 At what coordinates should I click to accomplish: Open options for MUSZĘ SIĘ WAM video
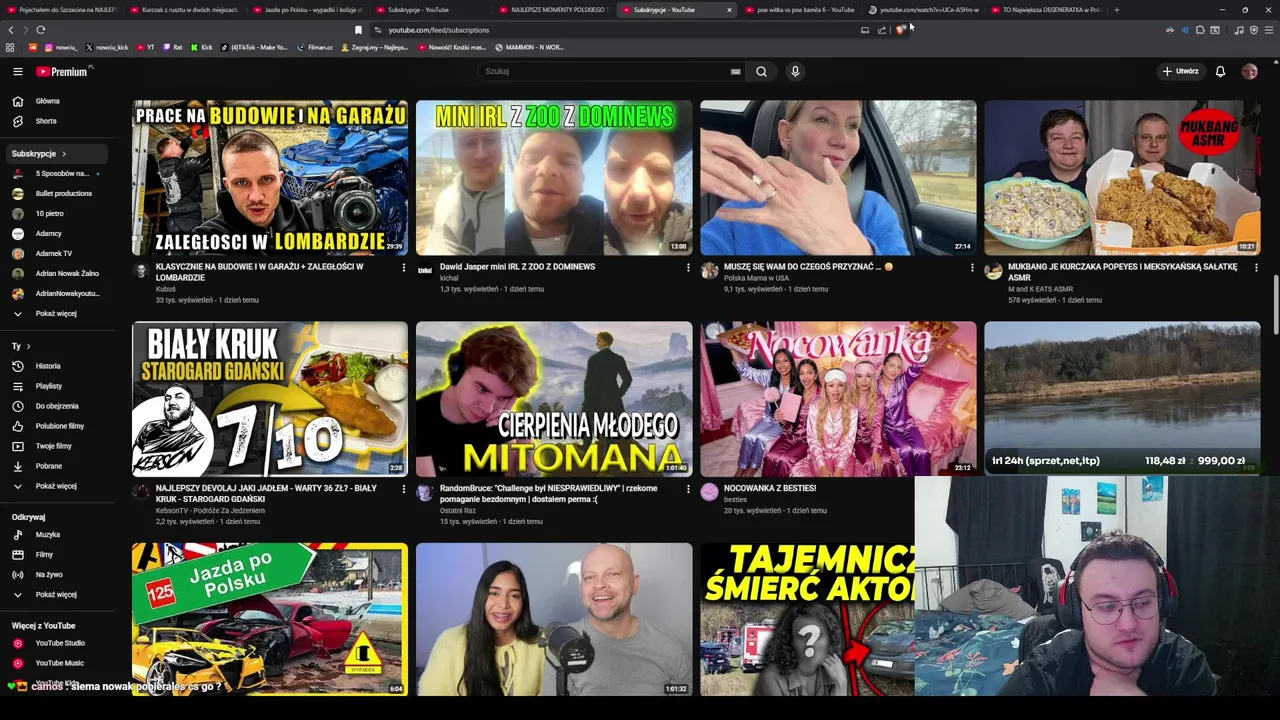coord(972,267)
